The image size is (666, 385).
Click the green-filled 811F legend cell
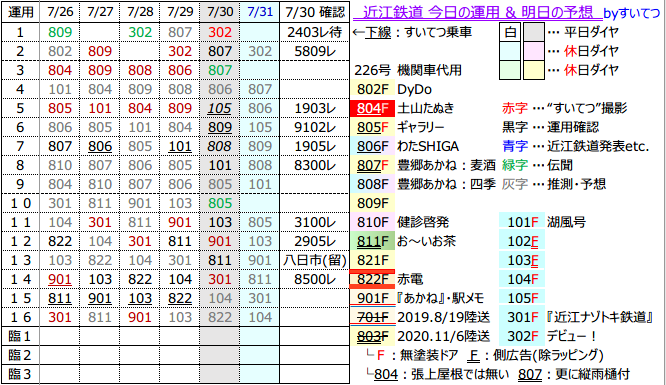point(373,241)
